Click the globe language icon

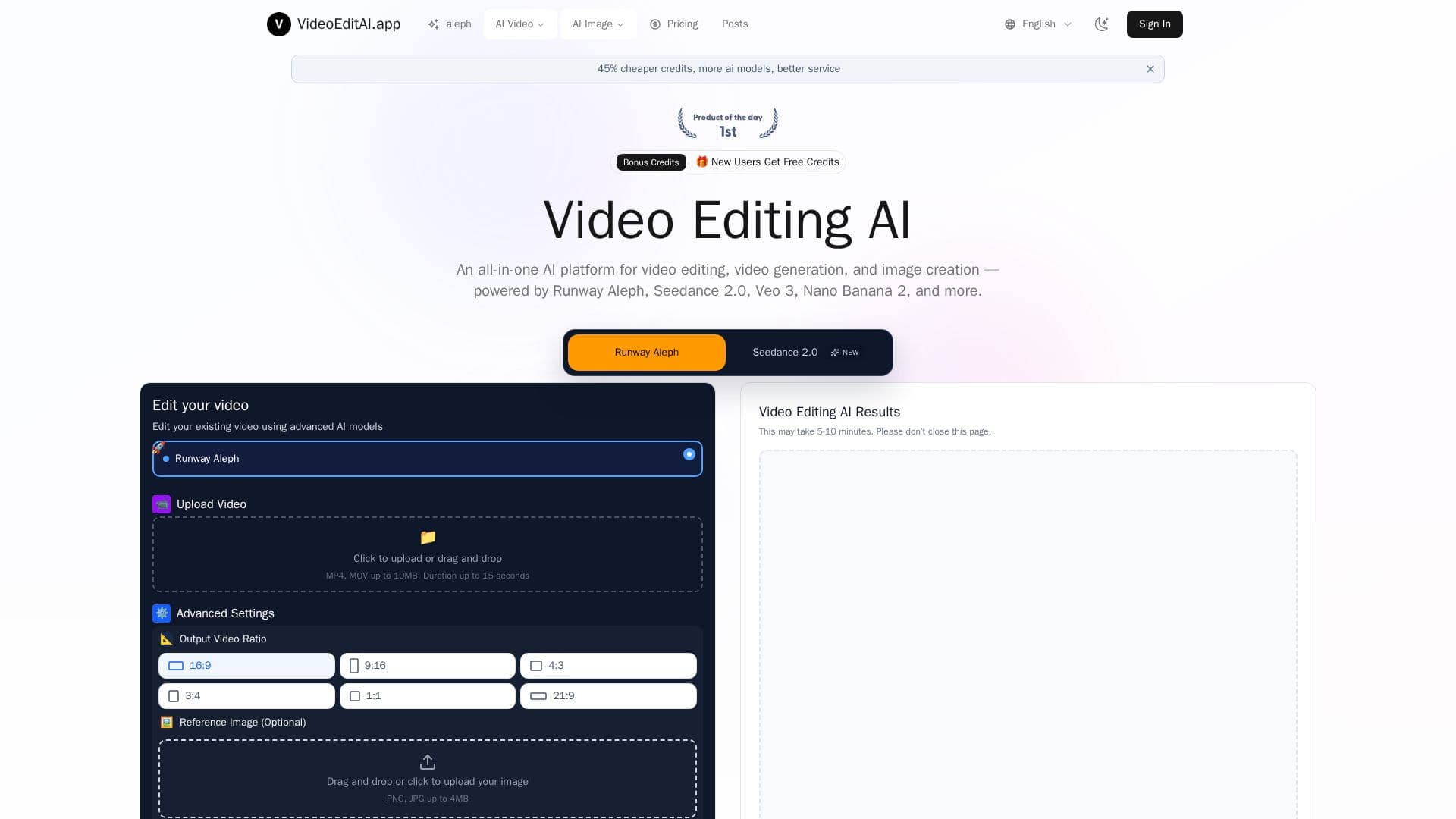click(x=1010, y=24)
